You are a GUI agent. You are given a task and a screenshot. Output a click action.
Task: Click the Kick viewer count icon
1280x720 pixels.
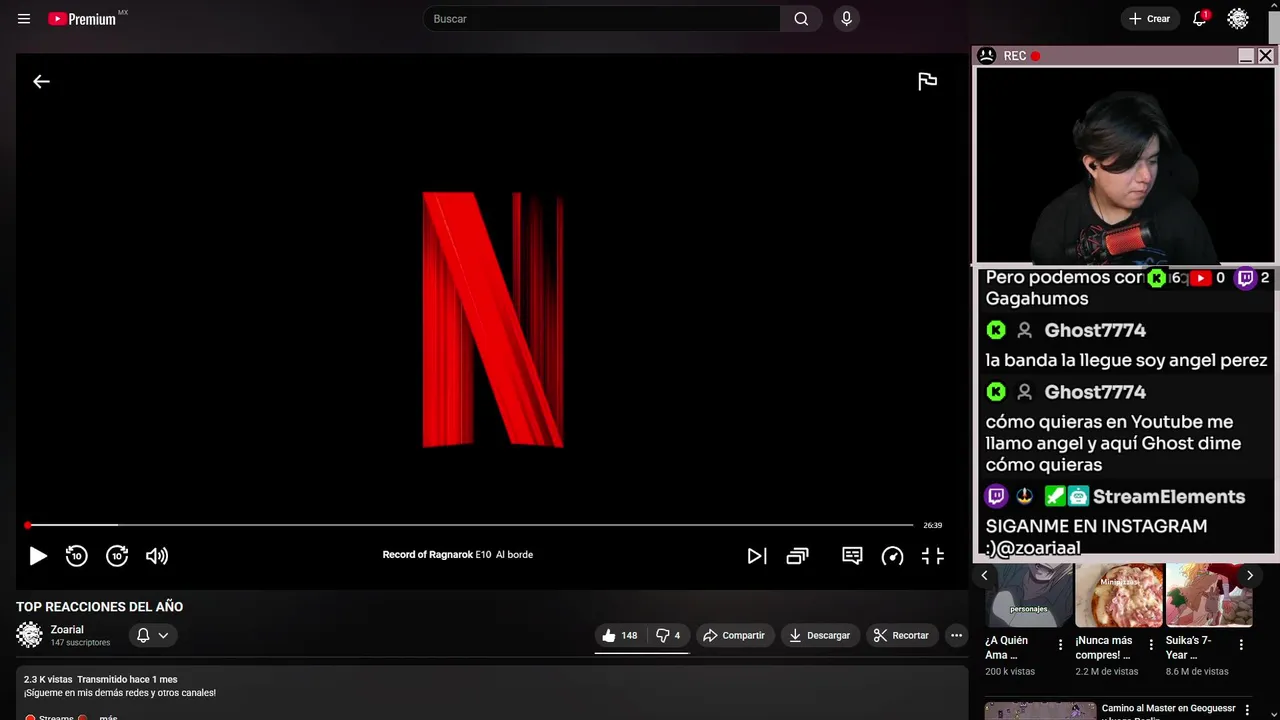click(x=1157, y=278)
